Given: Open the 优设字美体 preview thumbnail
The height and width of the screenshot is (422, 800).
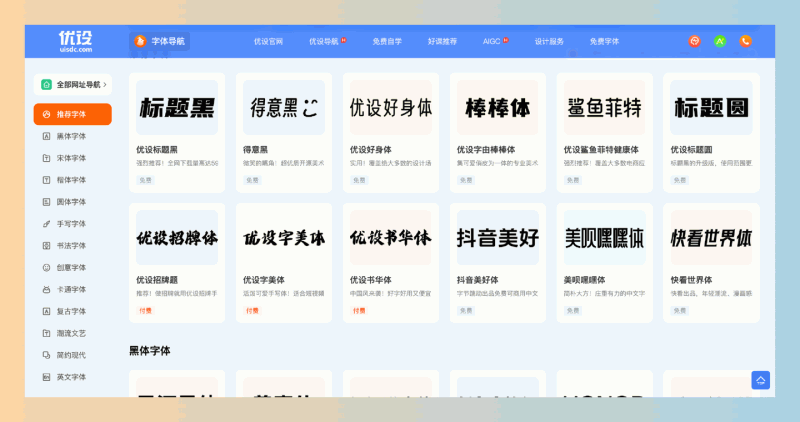Looking at the screenshot, I should 284,238.
